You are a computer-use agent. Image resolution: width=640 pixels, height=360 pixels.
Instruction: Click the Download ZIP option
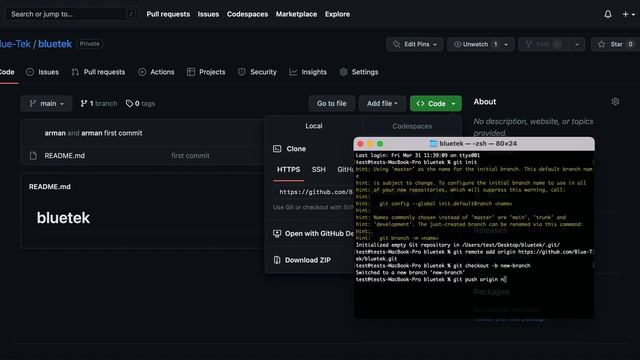point(308,260)
